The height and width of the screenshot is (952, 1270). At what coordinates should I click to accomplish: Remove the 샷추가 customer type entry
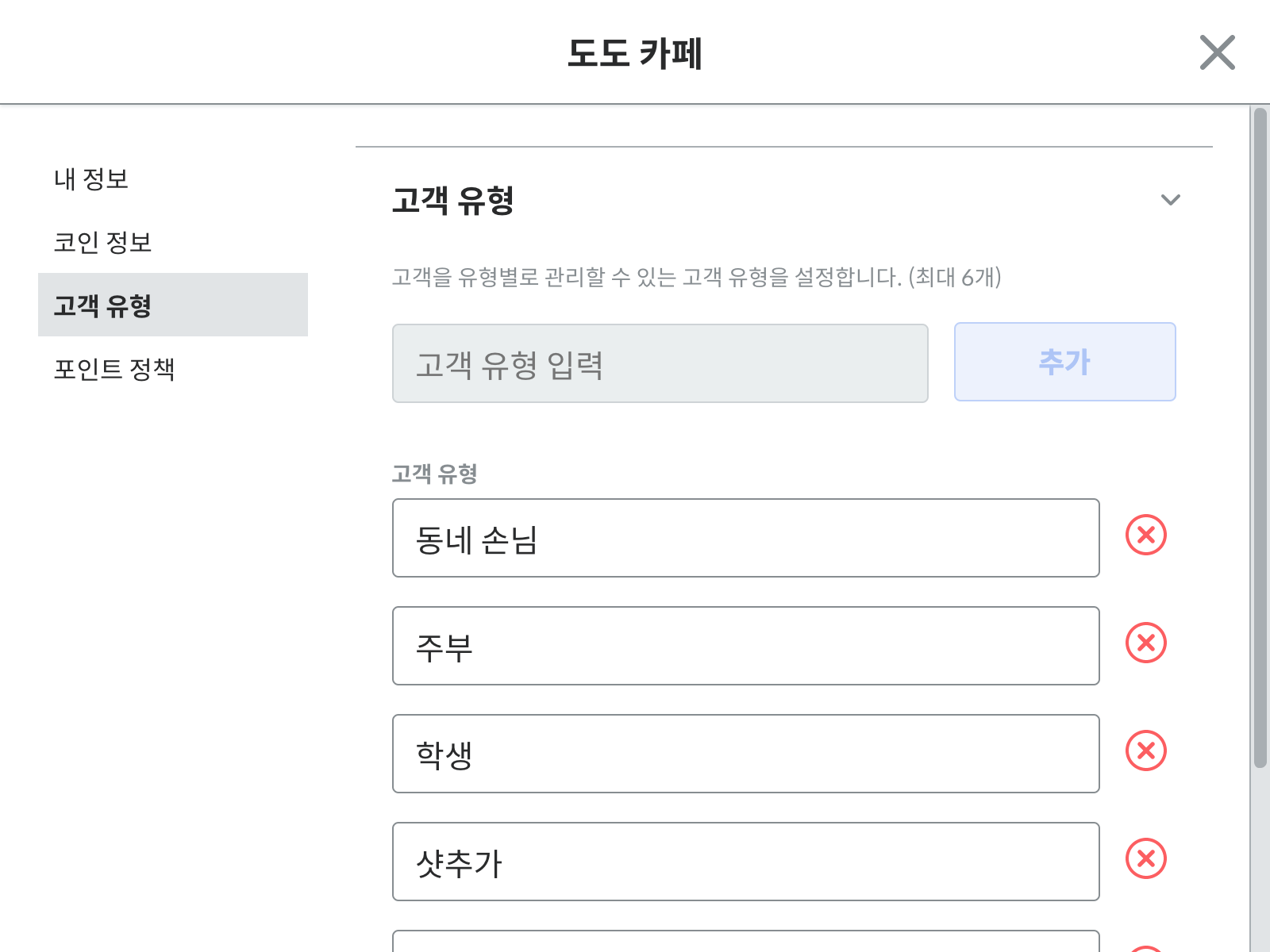[x=1145, y=859]
